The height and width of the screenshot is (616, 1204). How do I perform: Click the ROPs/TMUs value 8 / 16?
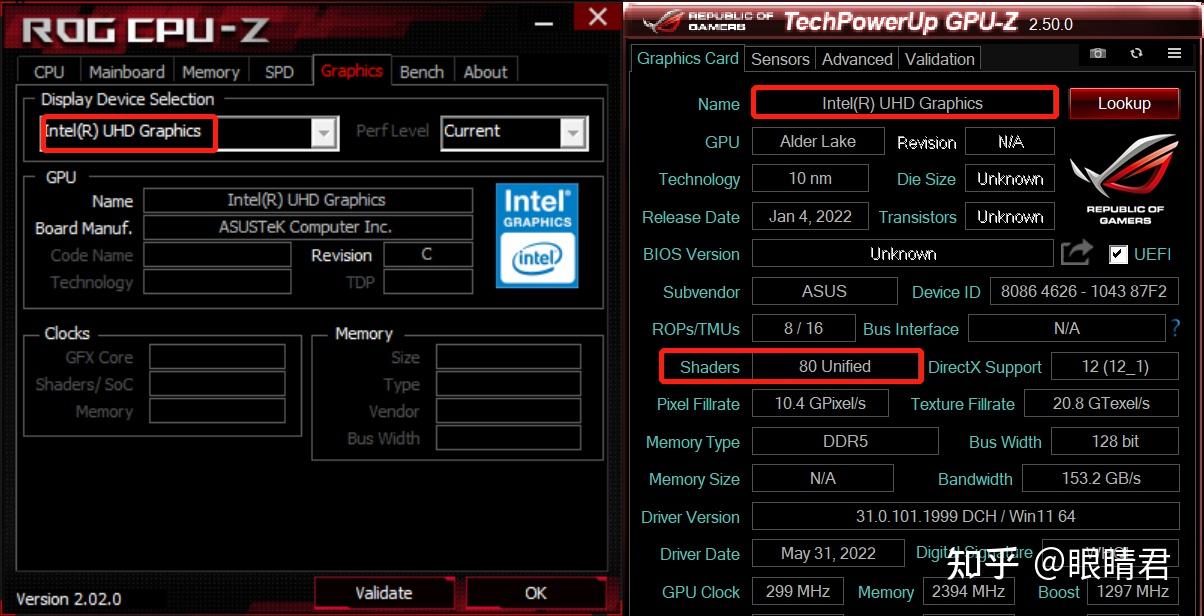(x=803, y=328)
